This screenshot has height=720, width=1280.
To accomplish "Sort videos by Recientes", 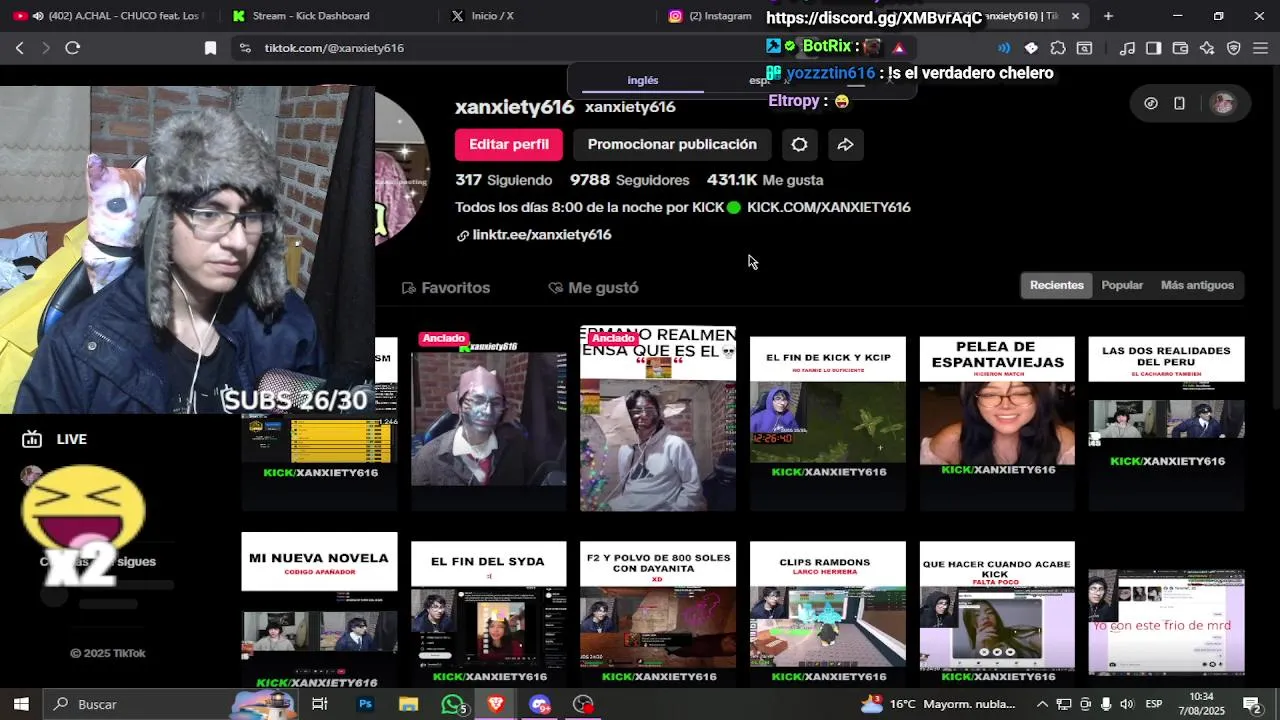I will pos(1056,285).
